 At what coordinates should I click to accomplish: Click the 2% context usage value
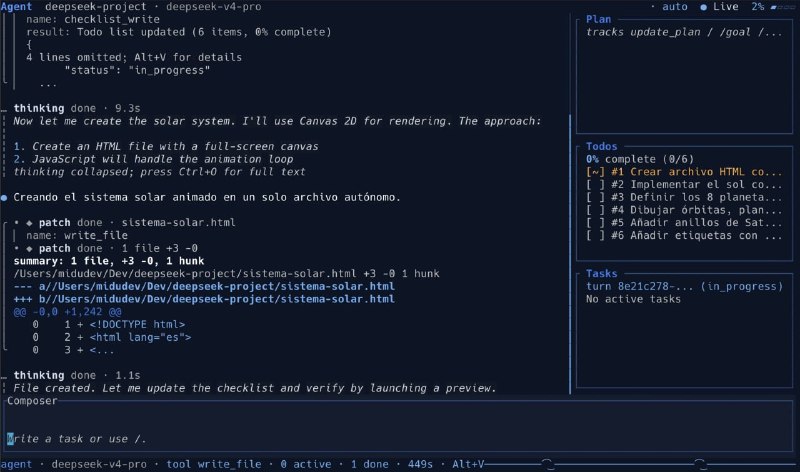757,7
